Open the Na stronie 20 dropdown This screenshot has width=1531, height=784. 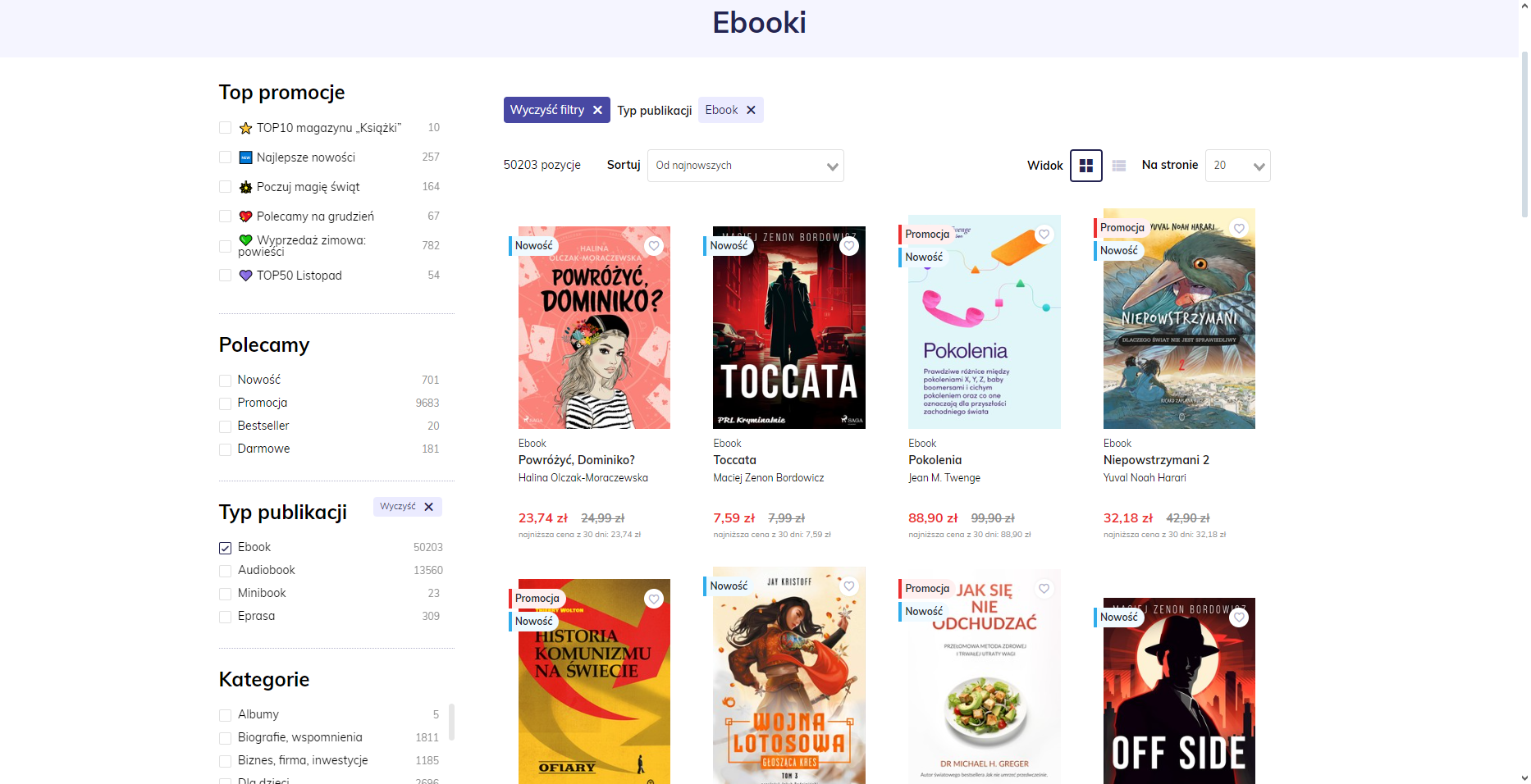coord(1238,166)
